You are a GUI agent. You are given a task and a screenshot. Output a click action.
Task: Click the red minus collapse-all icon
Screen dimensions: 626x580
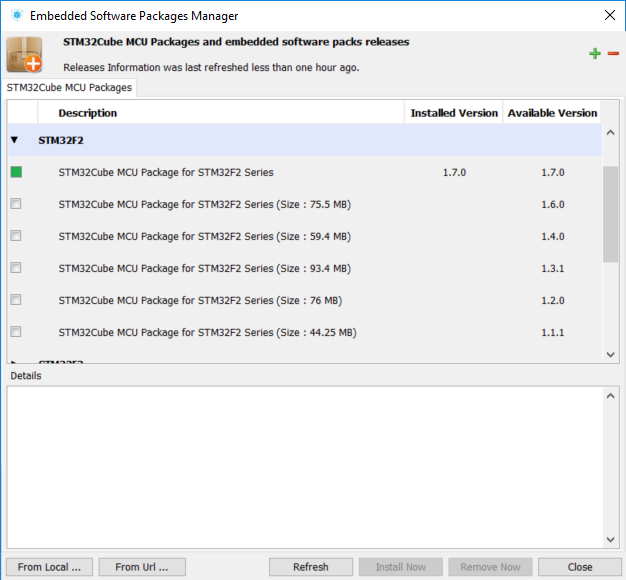click(613, 53)
